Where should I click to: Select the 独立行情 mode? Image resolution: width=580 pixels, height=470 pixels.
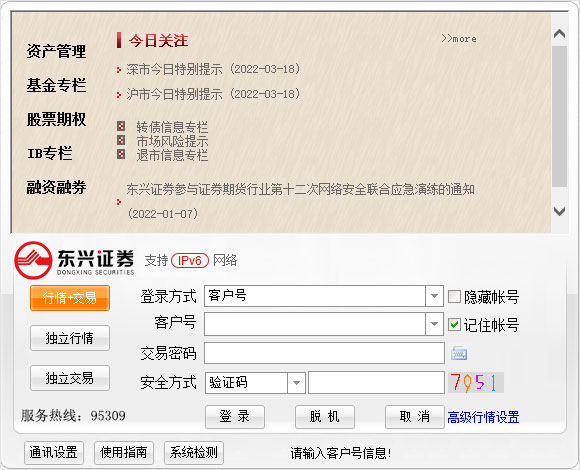(70, 338)
